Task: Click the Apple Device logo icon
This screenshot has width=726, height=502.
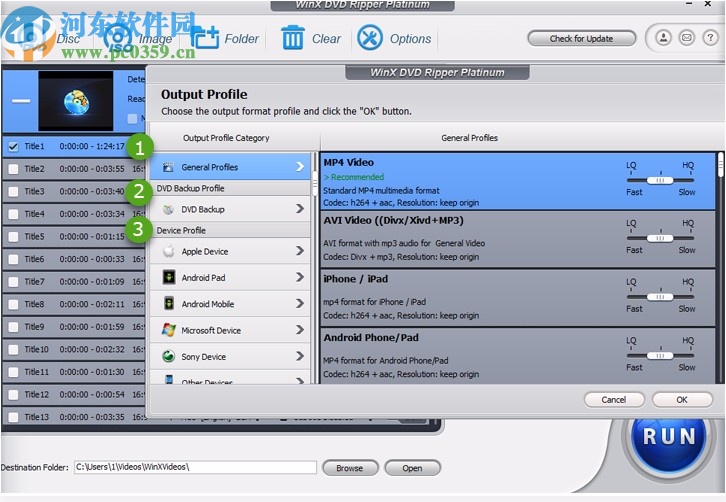Action: (x=169, y=251)
